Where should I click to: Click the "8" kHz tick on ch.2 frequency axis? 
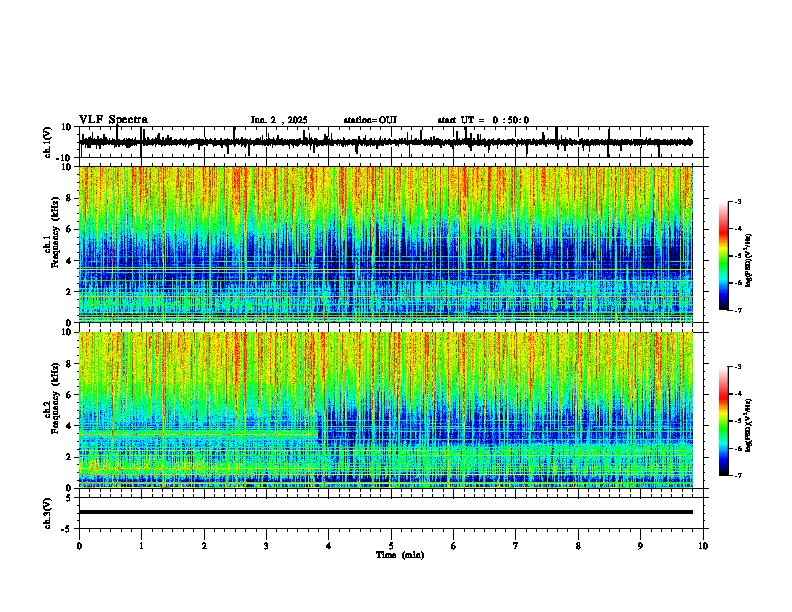click(69, 364)
